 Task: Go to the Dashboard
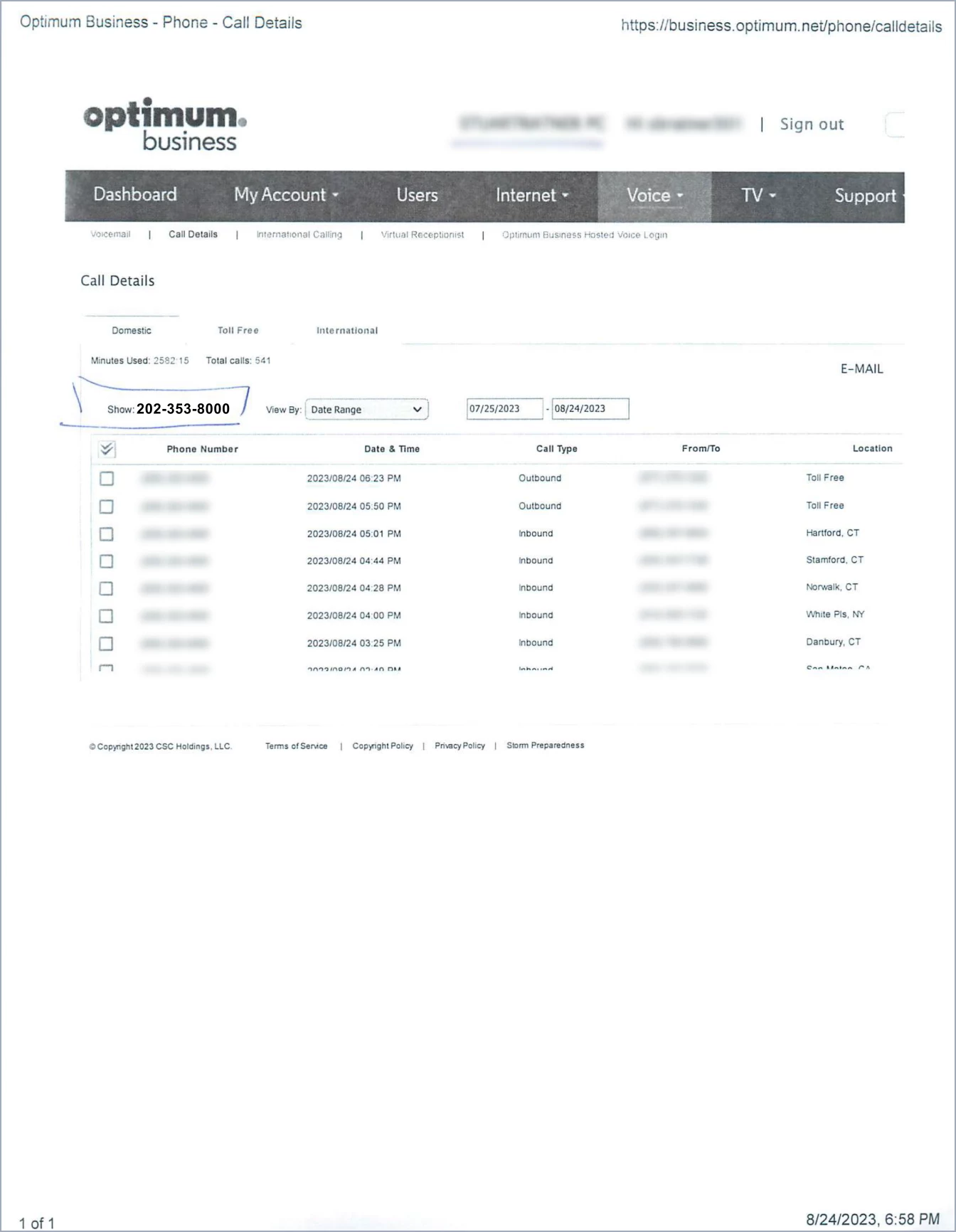[x=135, y=194]
